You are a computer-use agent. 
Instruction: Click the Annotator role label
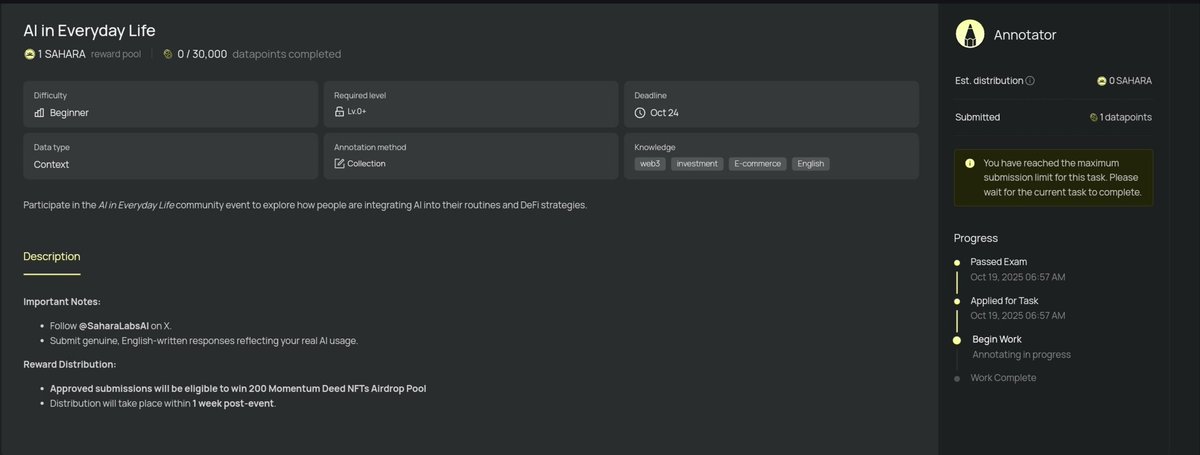pyautogui.click(x=1025, y=35)
